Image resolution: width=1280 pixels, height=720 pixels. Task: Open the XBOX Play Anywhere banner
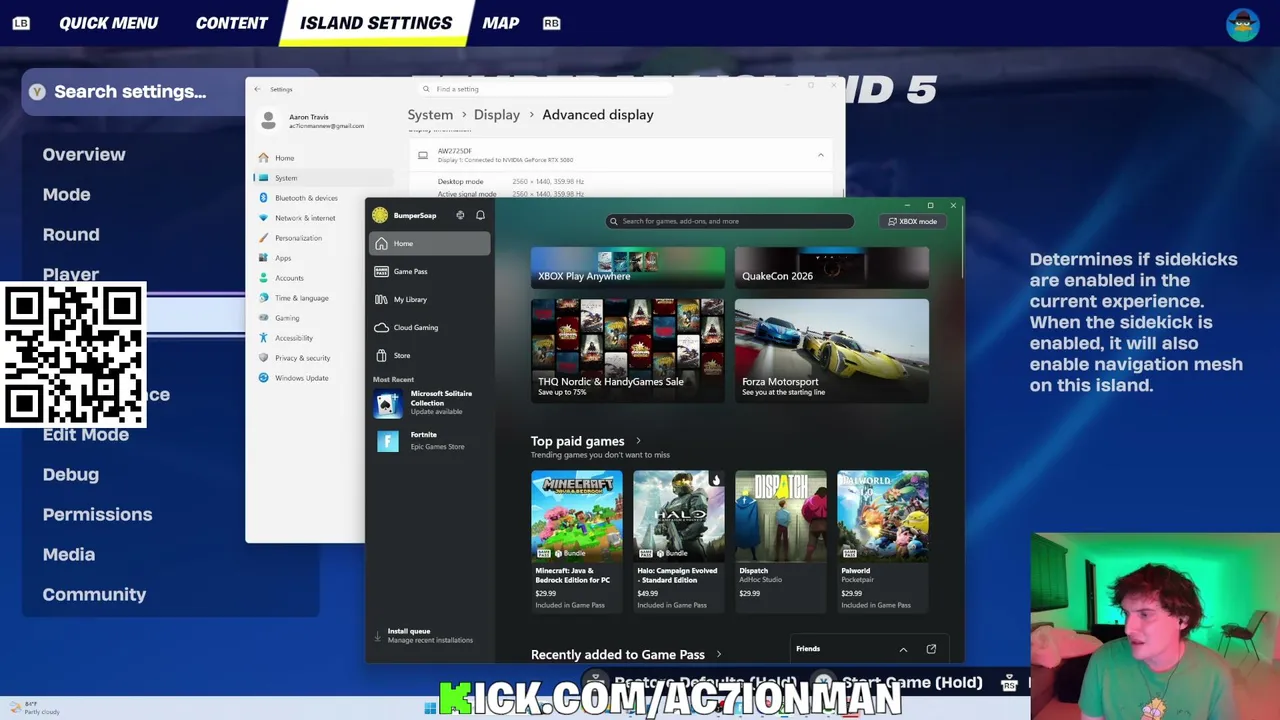click(628, 268)
